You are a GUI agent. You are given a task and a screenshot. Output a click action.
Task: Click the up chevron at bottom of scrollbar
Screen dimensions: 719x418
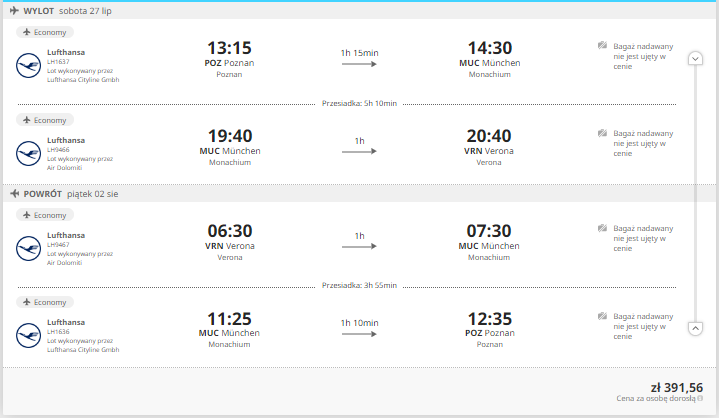(695, 329)
